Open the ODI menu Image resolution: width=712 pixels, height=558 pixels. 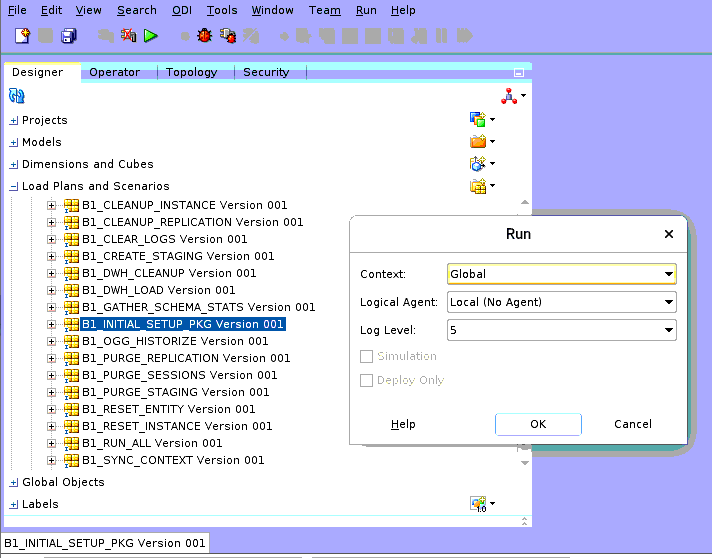(x=182, y=10)
